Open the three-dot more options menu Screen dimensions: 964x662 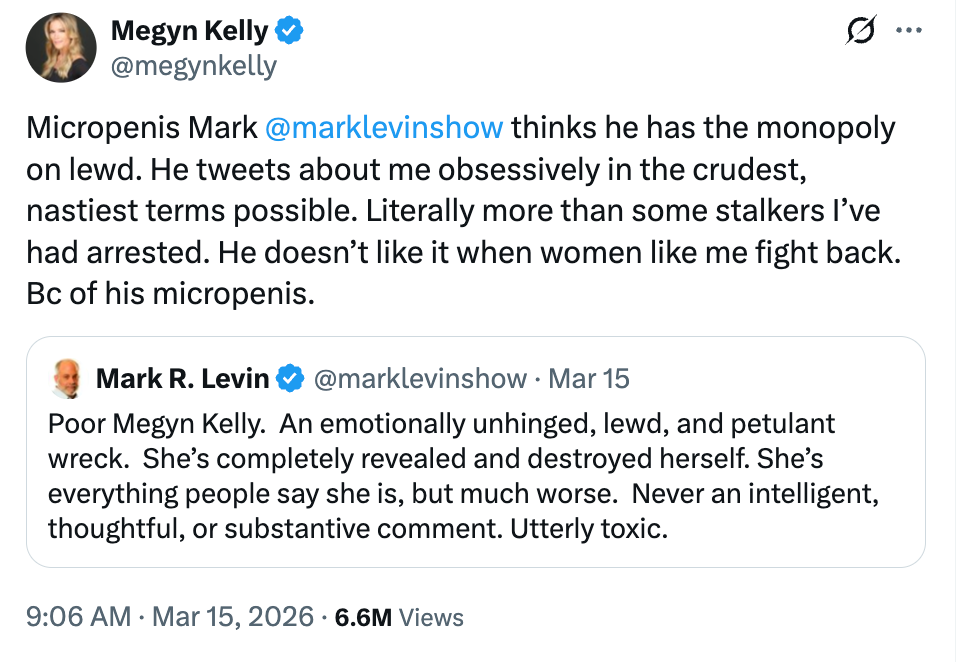coord(908,31)
